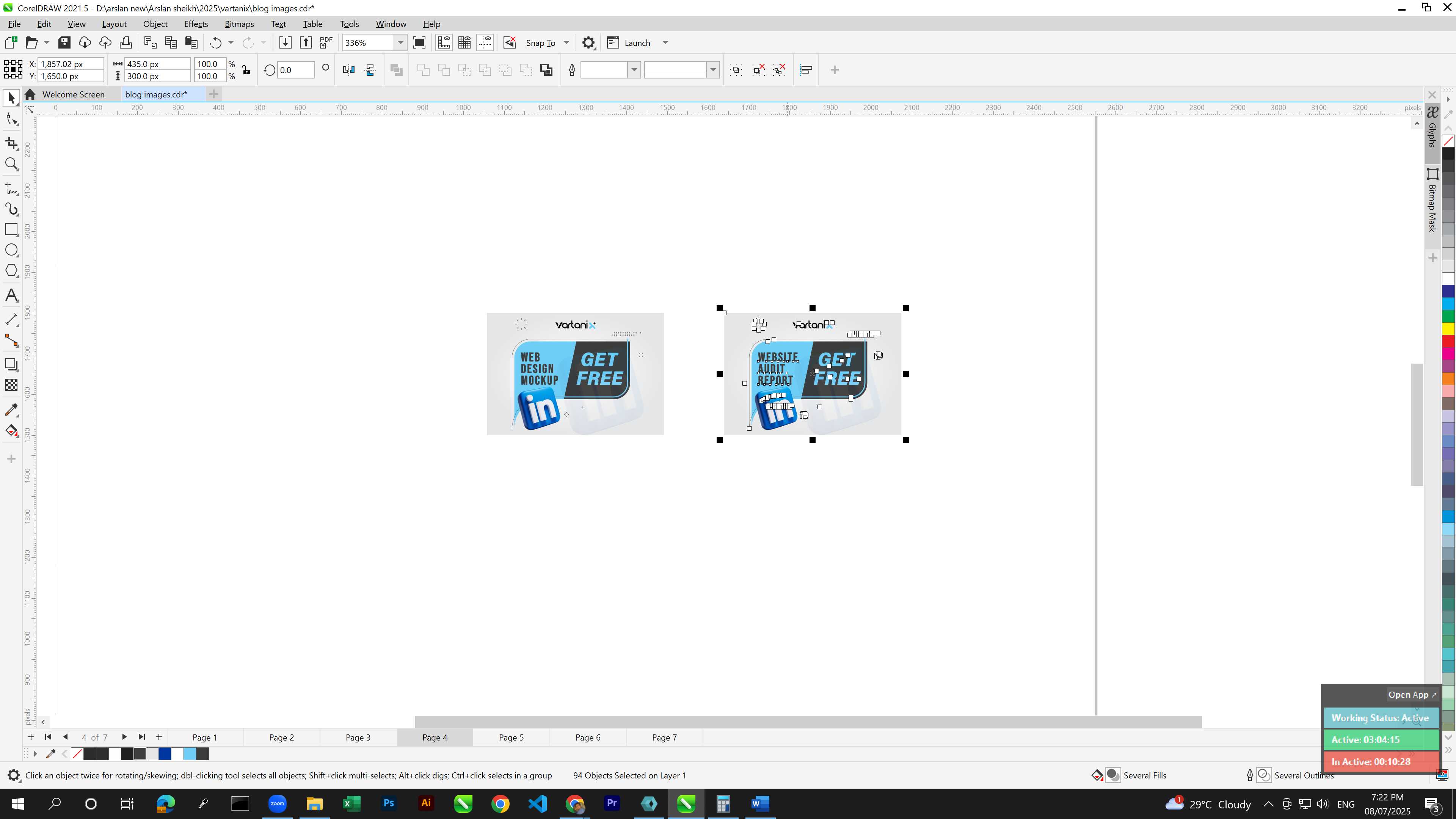The image size is (1456, 819).
Task: Open the Options gear icon
Action: (x=588, y=43)
